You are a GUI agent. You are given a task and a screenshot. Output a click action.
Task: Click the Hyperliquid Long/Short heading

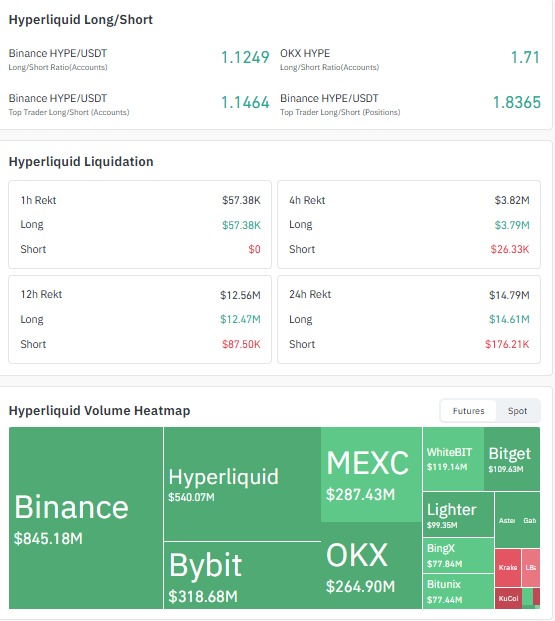tap(81, 20)
